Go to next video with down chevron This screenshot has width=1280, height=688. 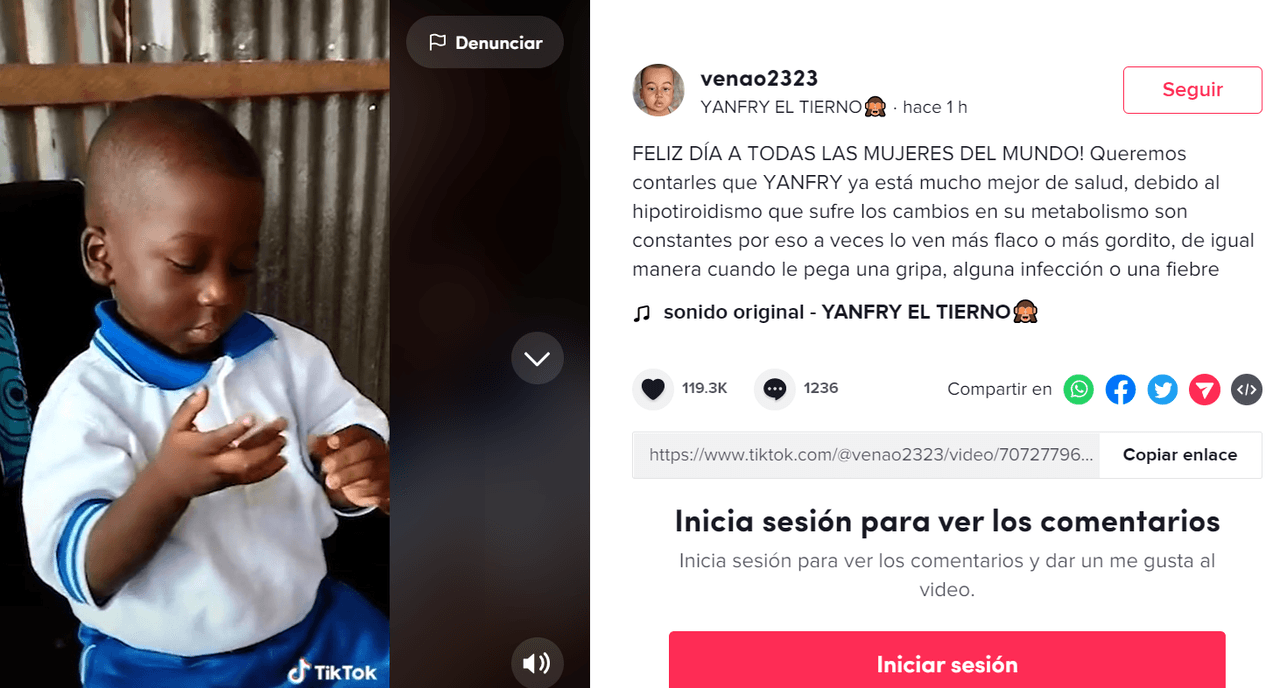click(537, 358)
